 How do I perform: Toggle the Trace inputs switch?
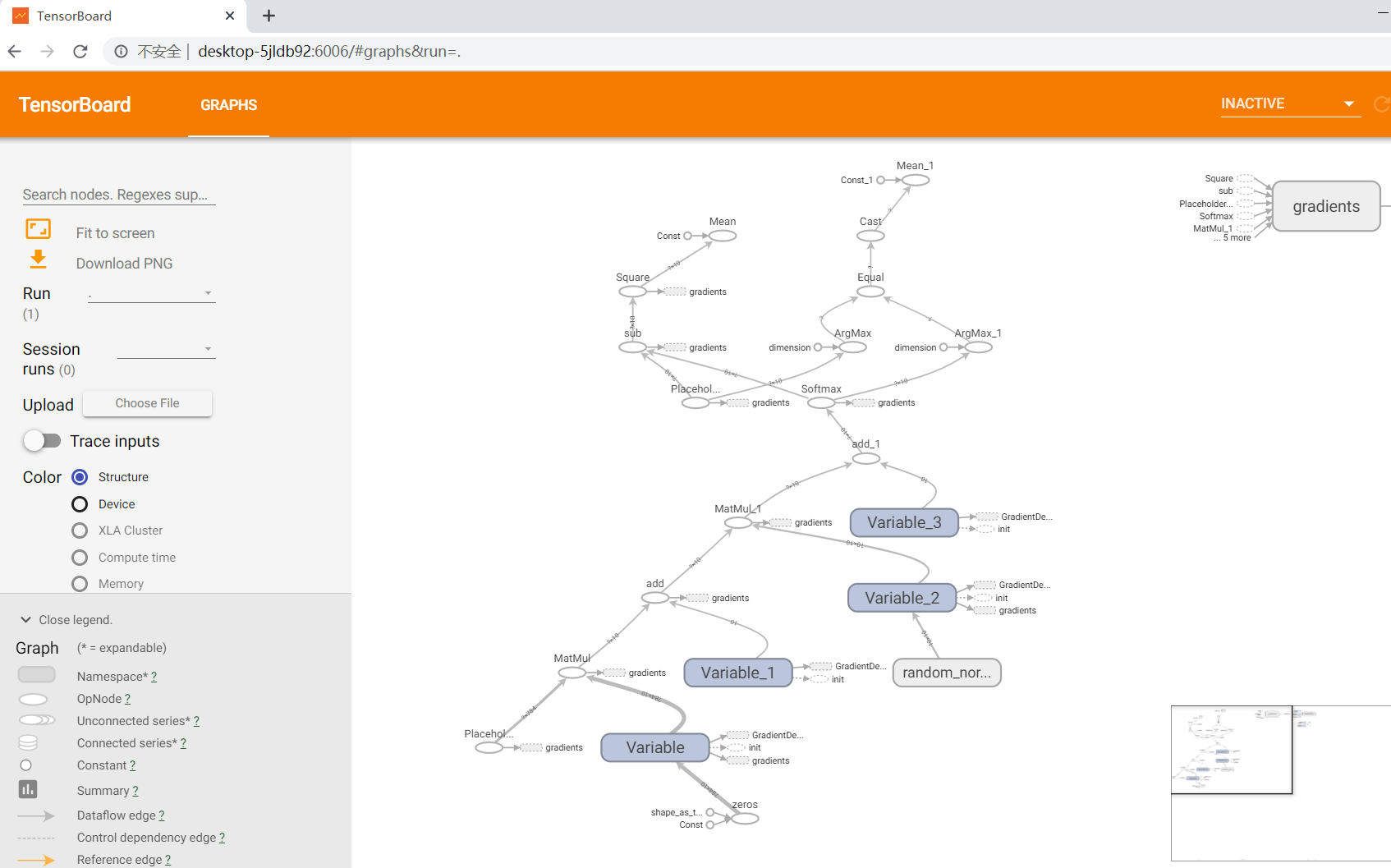click(x=42, y=441)
